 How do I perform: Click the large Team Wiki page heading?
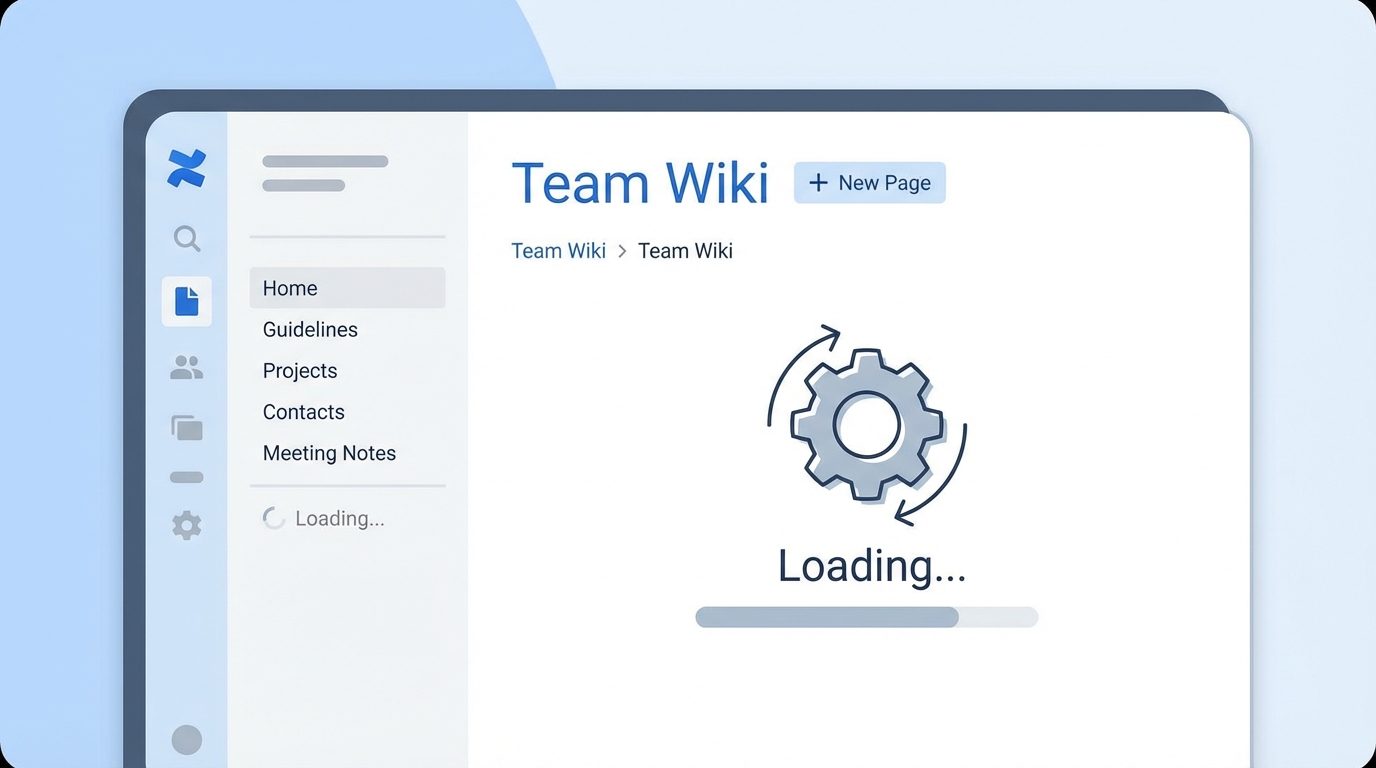tap(640, 184)
